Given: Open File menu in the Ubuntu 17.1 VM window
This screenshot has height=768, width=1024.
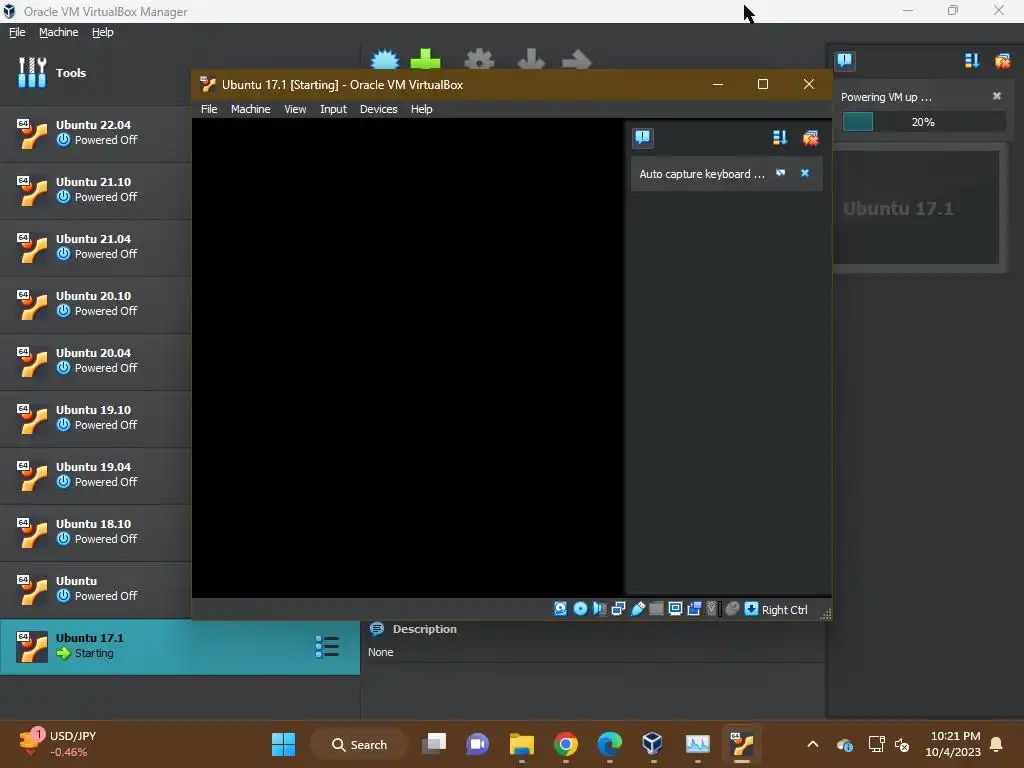Looking at the screenshot, I should (x=209, y=109).
